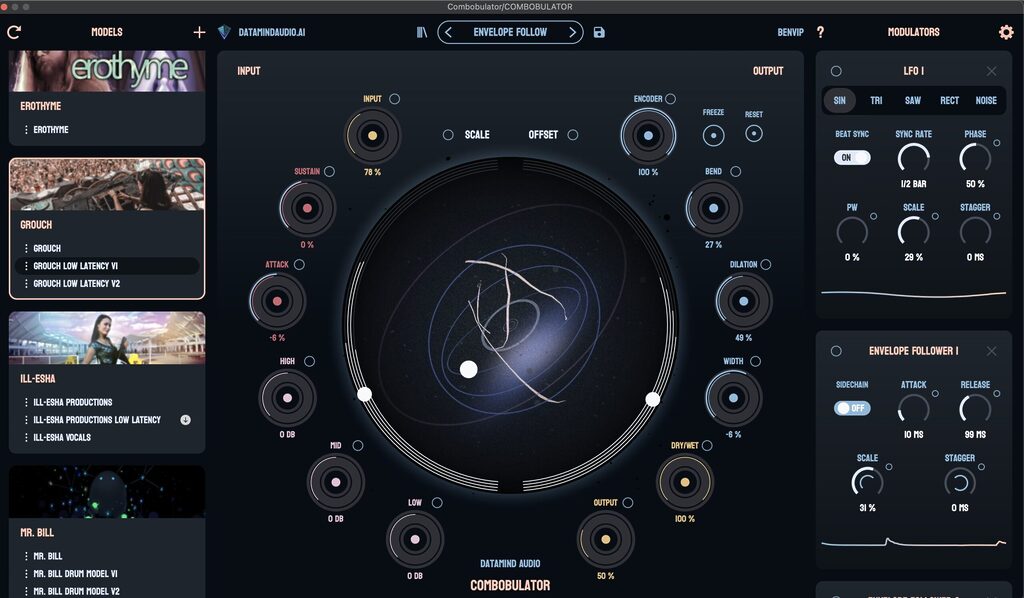The height and width of the screenshot is (598, 1024).
Task: Select RECT LFO waveform
Action: coord(950,100)
